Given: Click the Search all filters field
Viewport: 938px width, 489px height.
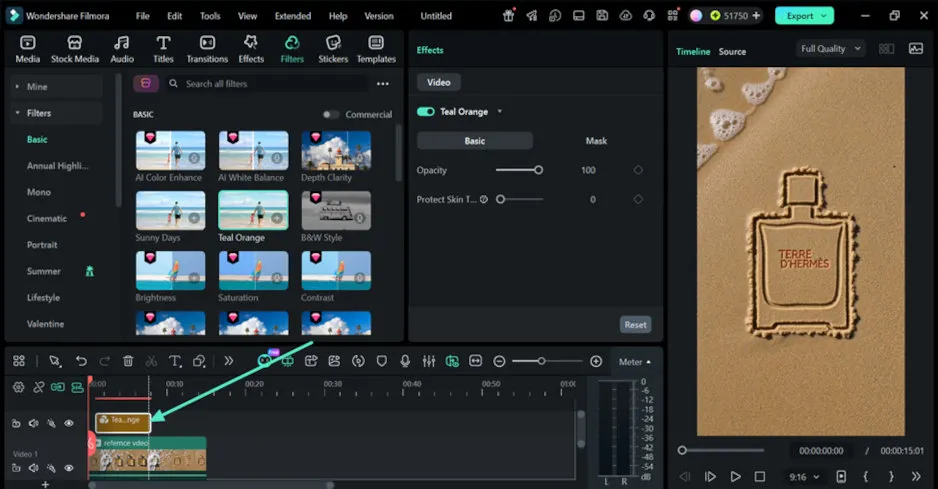Looking at the screenshot, I should point(267,84).
